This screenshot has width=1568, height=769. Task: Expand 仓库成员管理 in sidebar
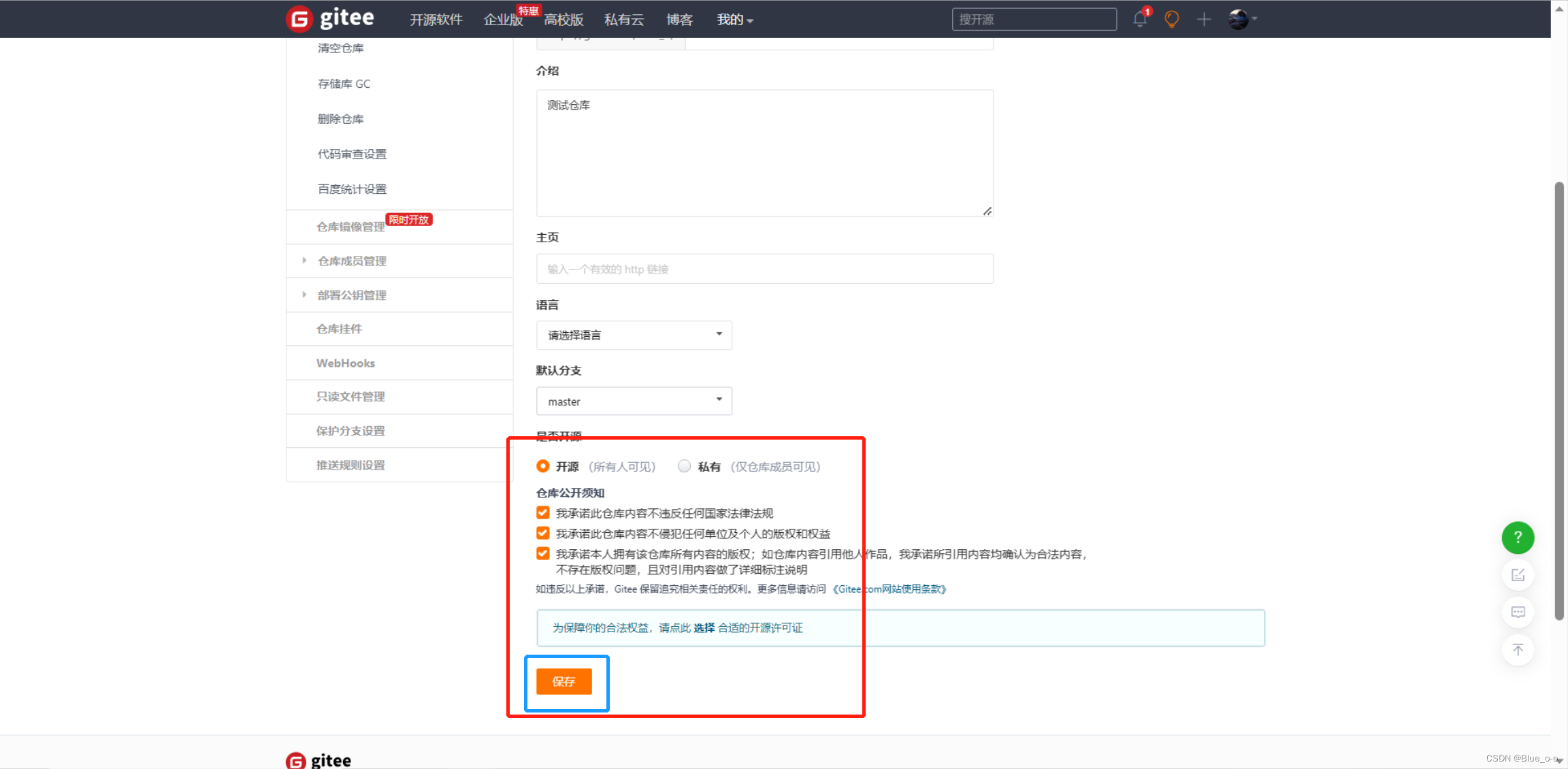pyautogui.click(x=352, y=261)
